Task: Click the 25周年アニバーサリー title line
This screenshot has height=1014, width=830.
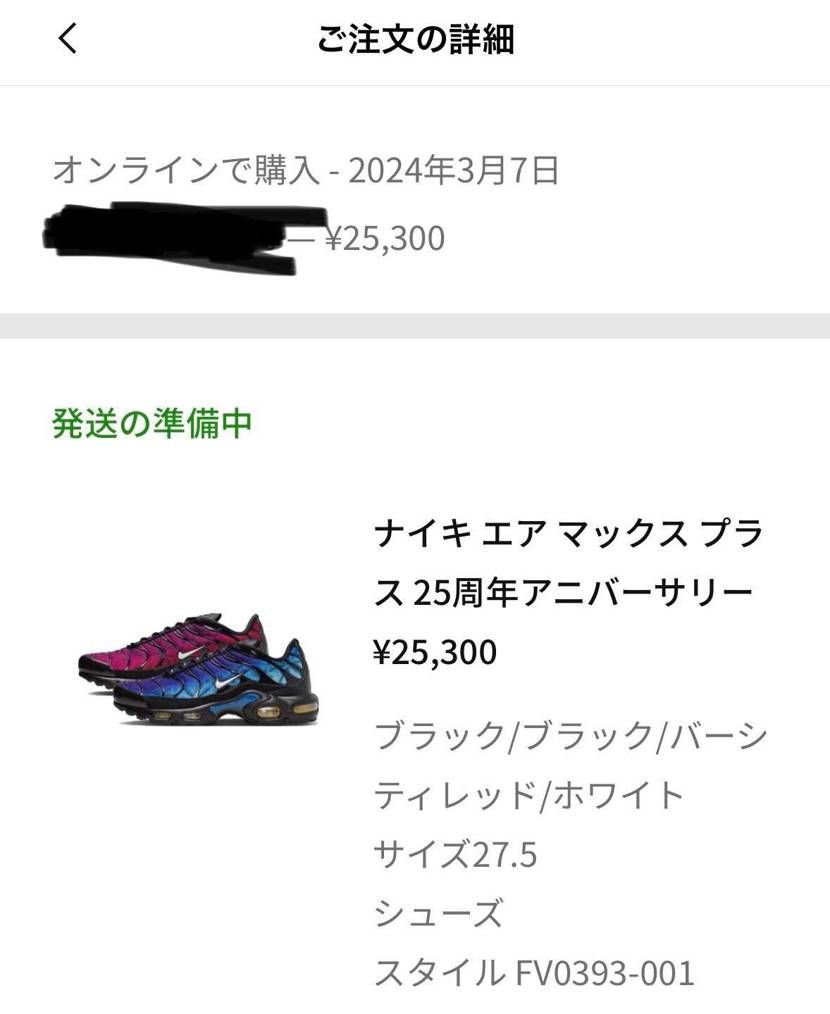Action: 583,593
